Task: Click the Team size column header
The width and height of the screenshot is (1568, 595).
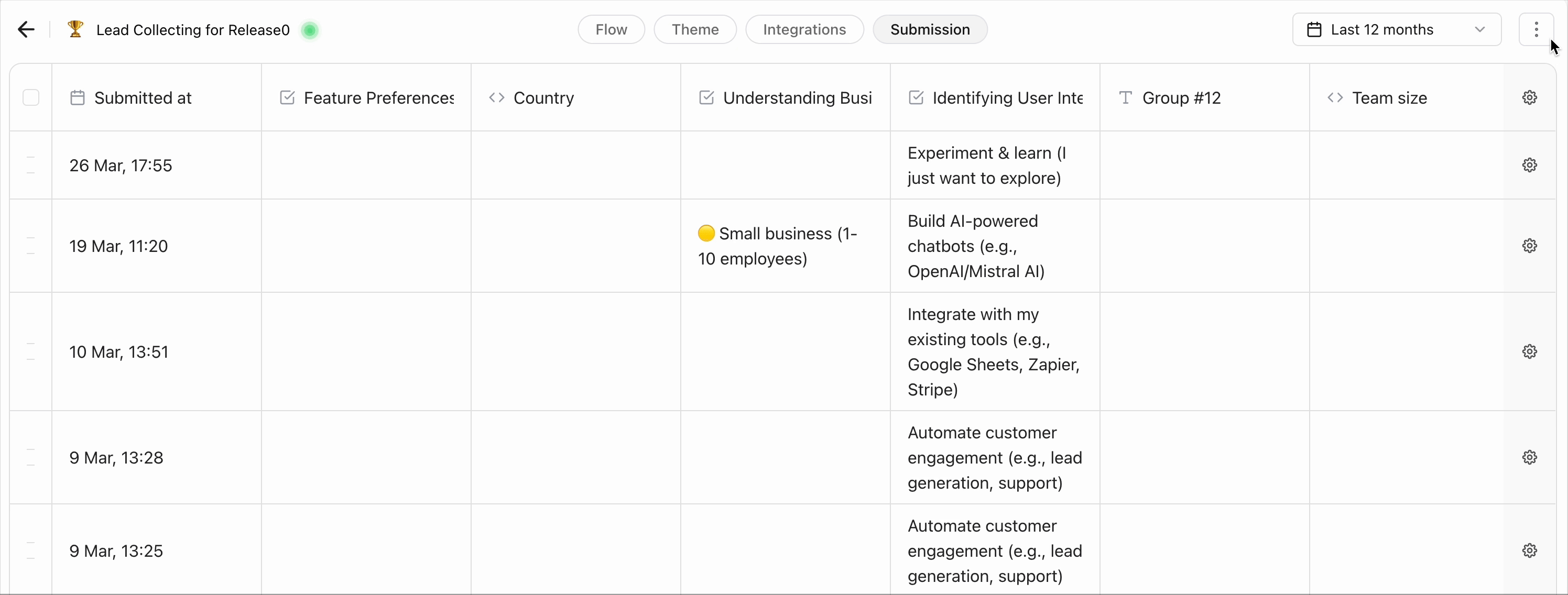Action: (1389, 98)
